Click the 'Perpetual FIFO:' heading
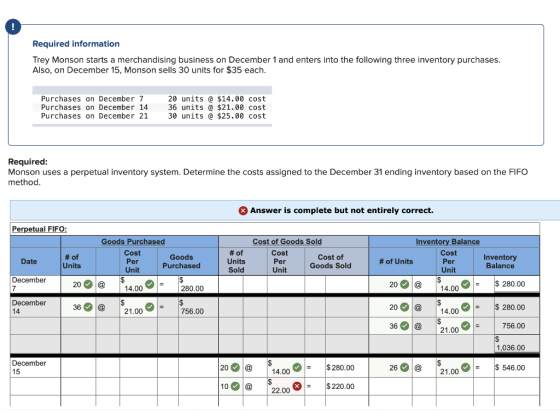 39,229
